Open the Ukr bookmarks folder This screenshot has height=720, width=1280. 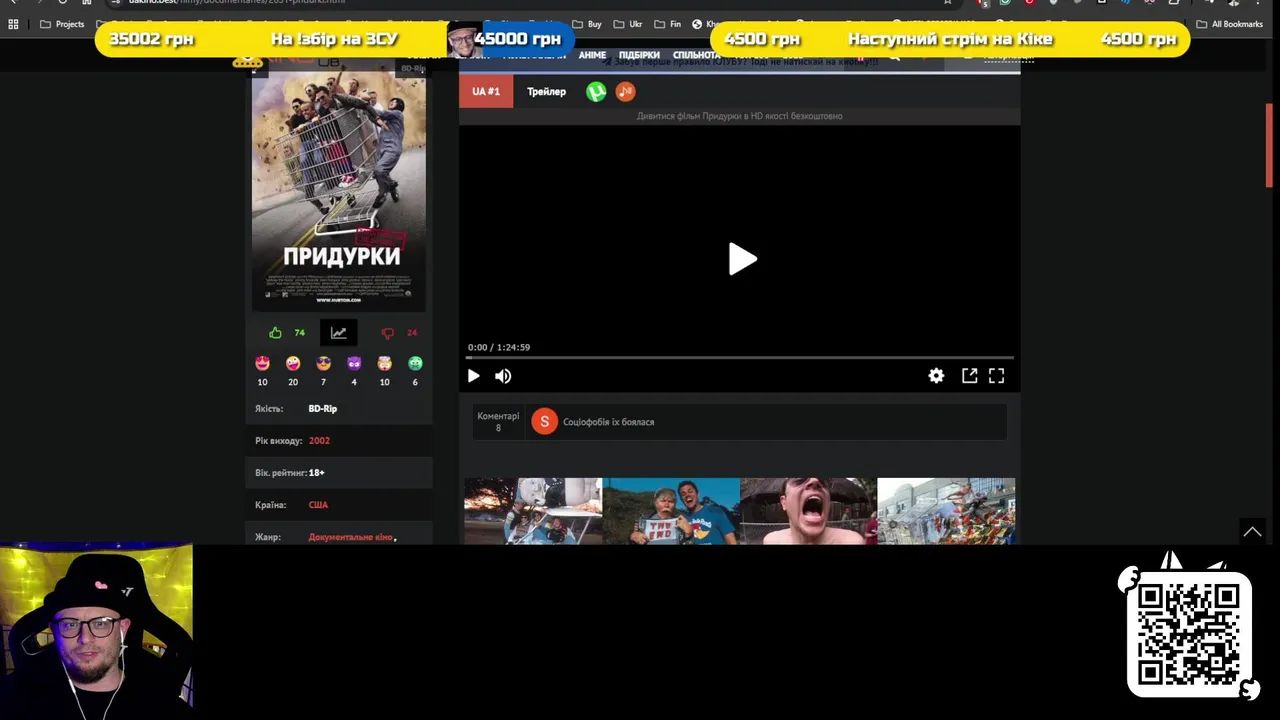coord(628,24)
